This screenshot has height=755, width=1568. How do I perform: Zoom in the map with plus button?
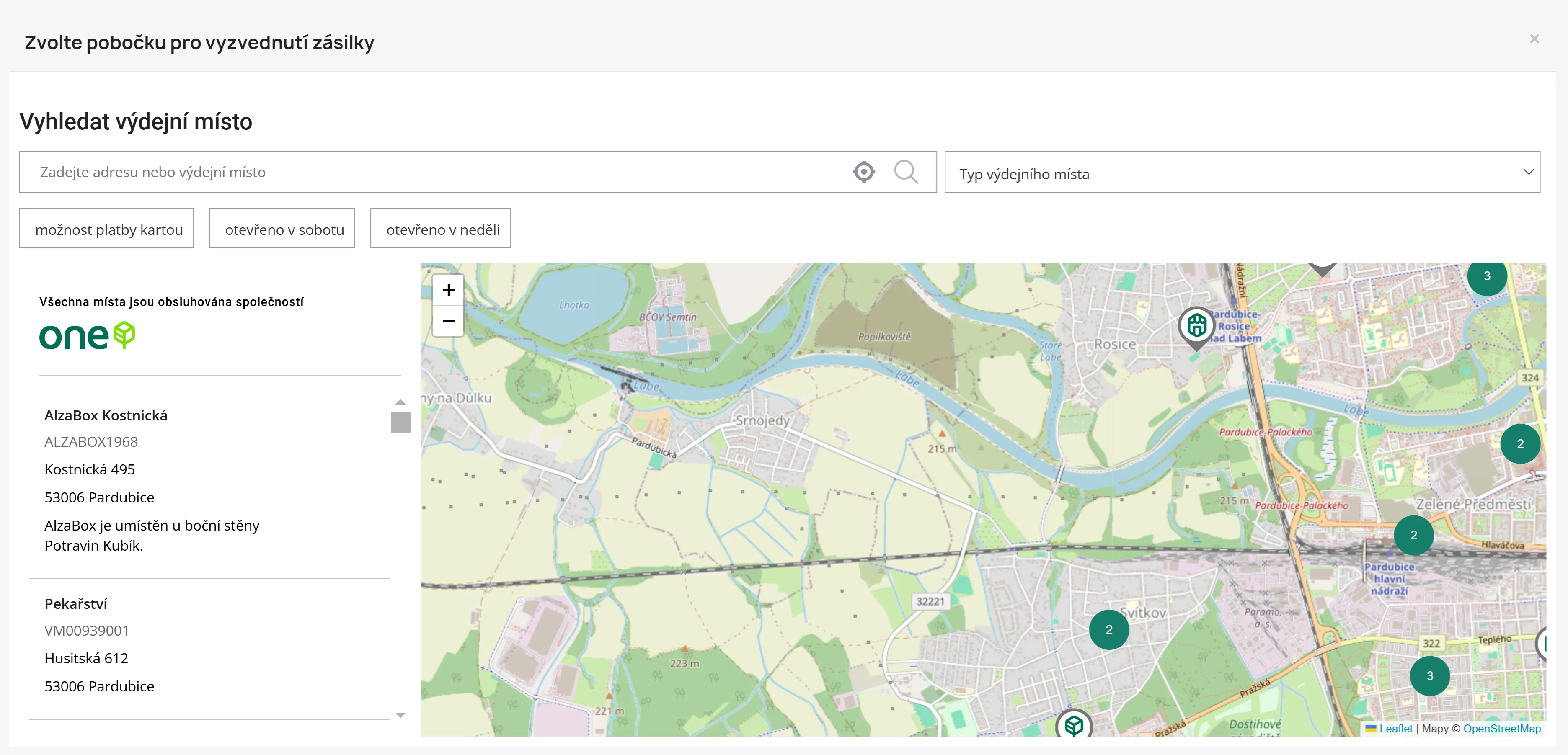(x=449, y=290)
